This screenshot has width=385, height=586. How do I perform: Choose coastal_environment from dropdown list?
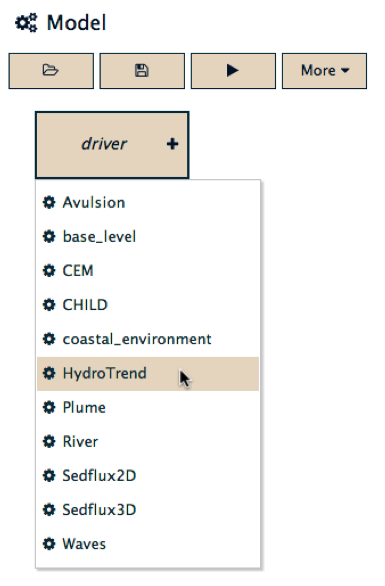148,339
